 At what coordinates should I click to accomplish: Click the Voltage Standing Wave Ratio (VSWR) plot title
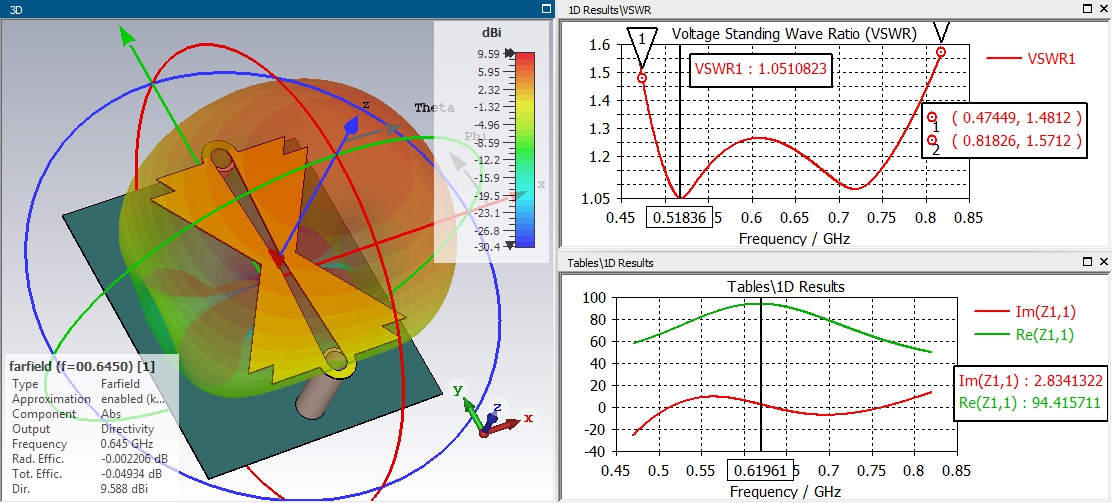click(794, 33)
